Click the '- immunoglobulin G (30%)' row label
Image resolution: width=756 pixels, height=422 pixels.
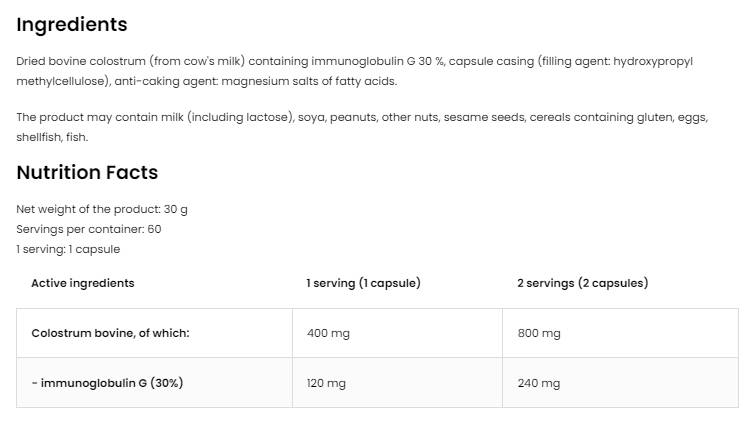coord(107,383)
